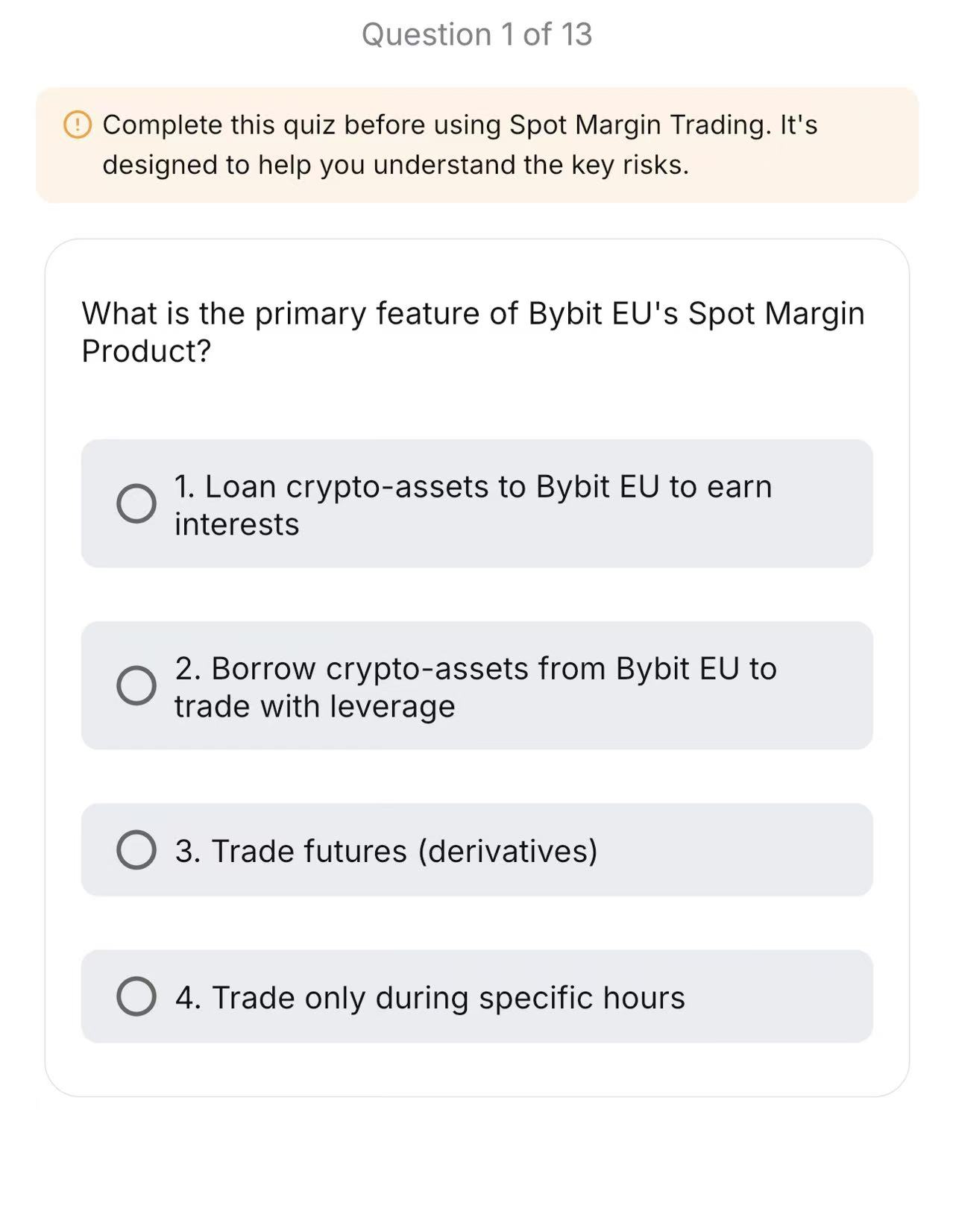Click the "Spot Margin Trading" phrase in the banner
Screen dimensions: 953x1232
tap(638, 125)
